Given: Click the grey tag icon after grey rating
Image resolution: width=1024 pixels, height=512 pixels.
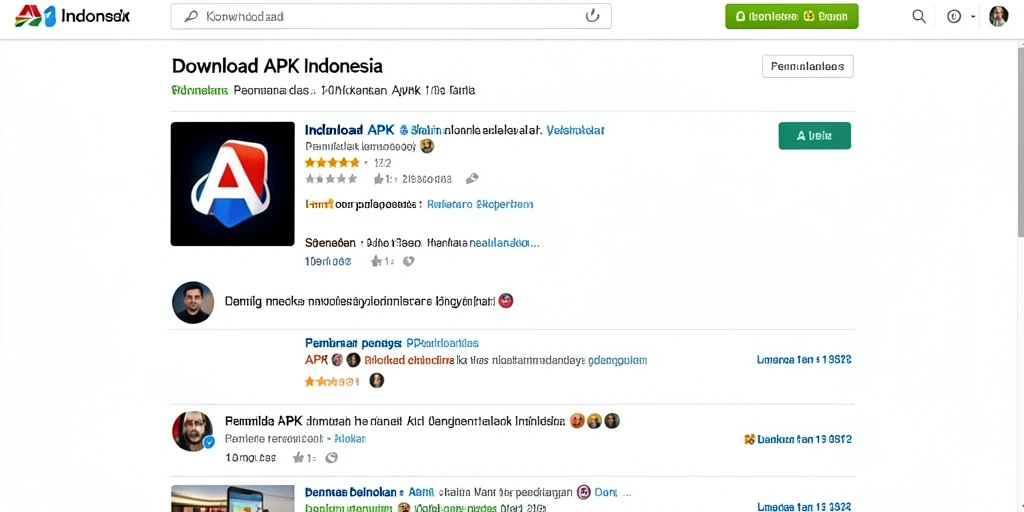Looking at the screenshot, I should 472,178.
